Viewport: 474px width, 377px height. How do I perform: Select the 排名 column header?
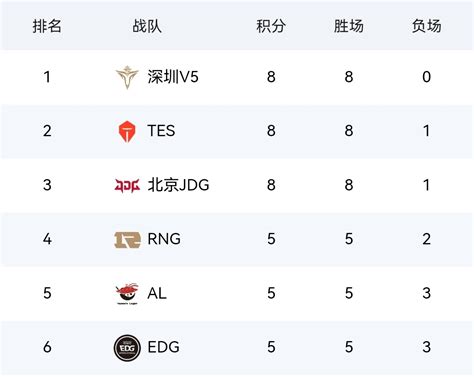(47, 26)
